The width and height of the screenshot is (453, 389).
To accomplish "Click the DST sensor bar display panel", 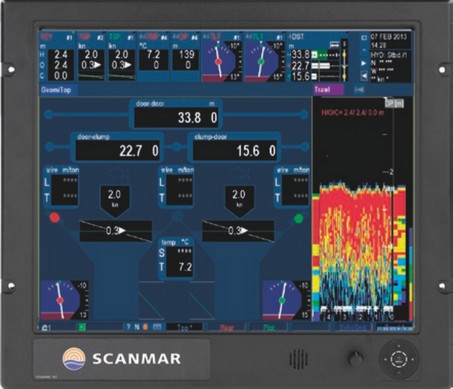I will point(318,57).
